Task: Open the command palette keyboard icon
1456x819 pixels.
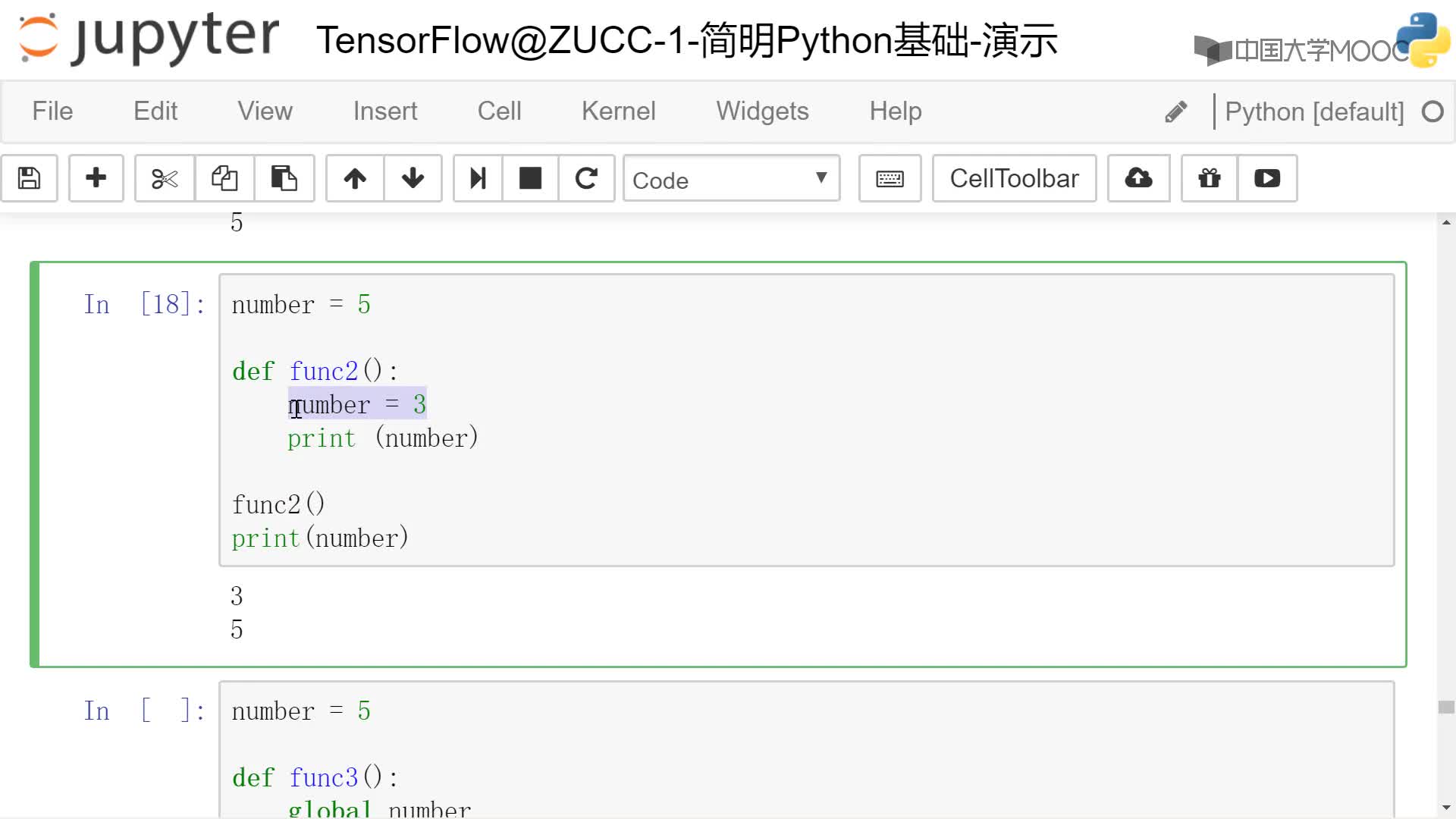Action: (x=890, y=179)
